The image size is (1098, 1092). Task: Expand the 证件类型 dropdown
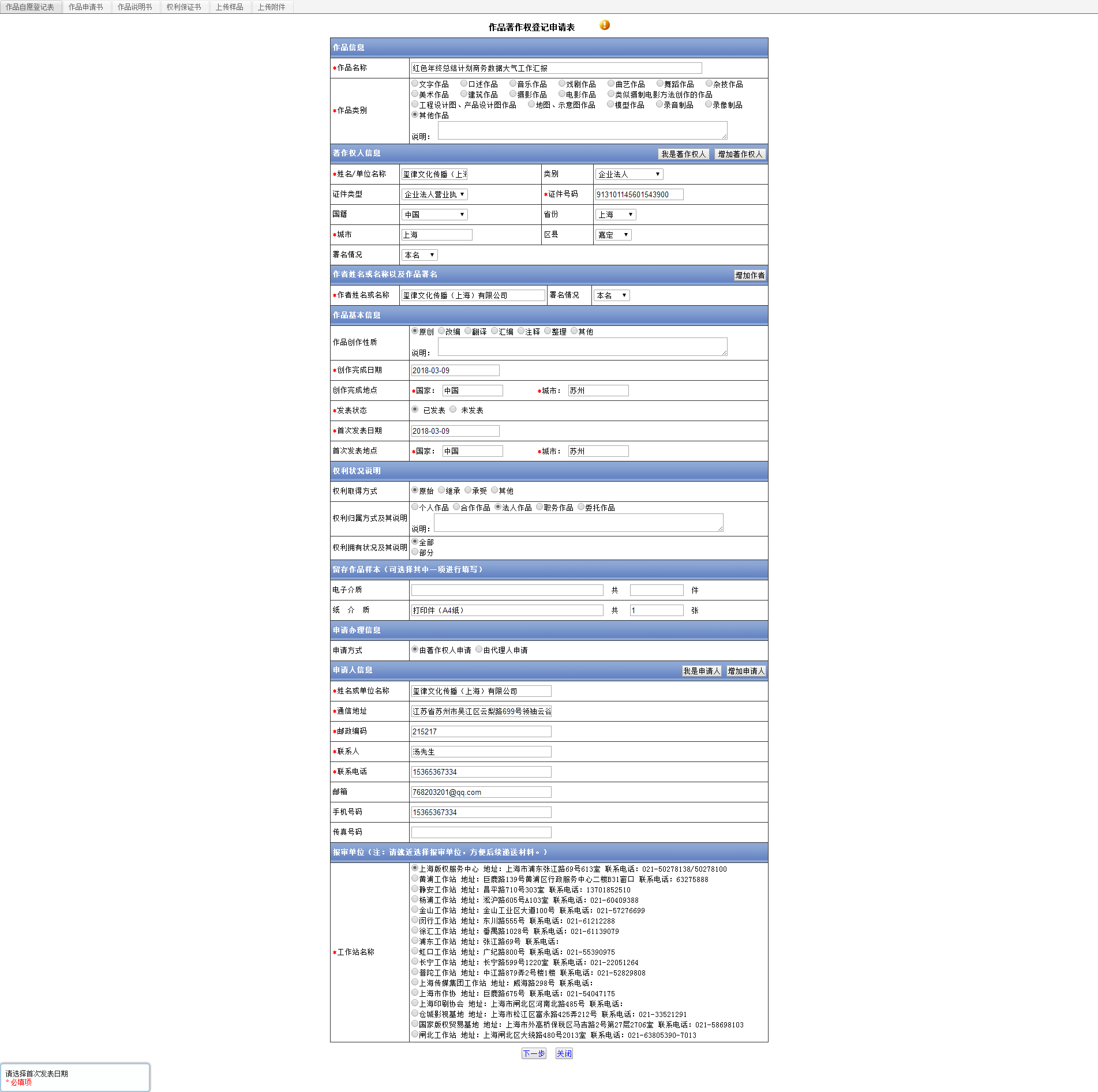coord(434,194)
